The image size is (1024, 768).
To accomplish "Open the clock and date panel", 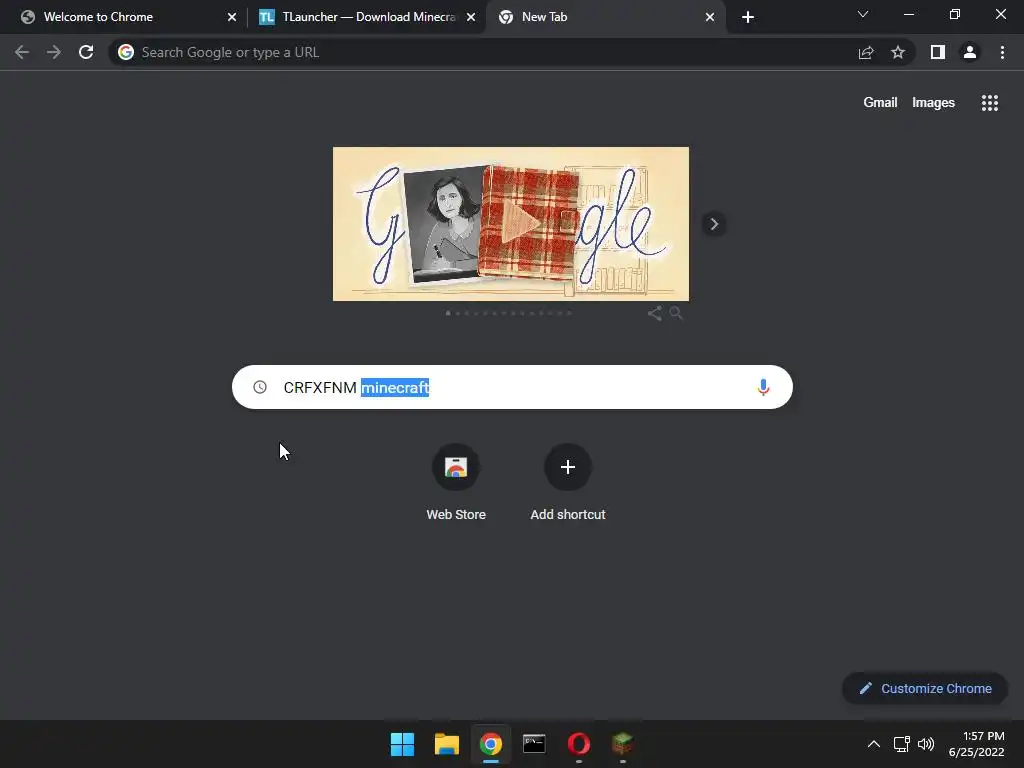I will (x=976, y=744).
